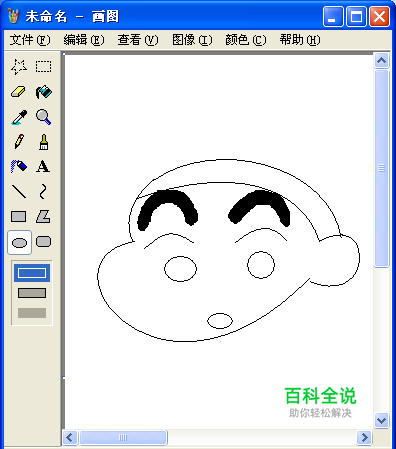Choose outline-only shape fill style
The height and width of the screenshot is (449, 396).
pyautogui.click(x=32, y=273)
